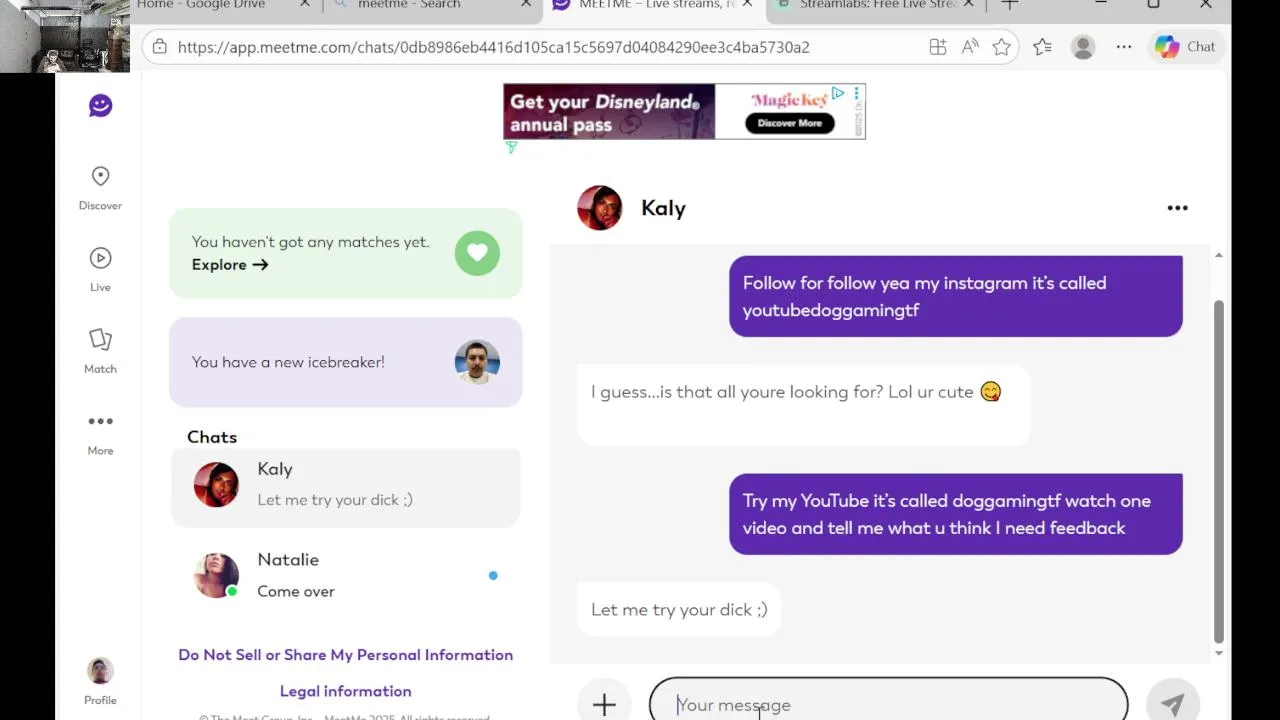Open the Live play icon in sidebar
Screen dimensions: 1280x720
click(100, 258)
